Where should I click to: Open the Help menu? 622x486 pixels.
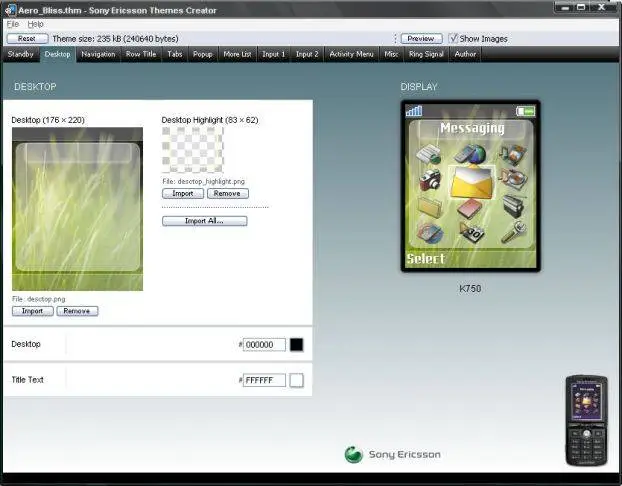pyautogui.click(x=35, y=24)
